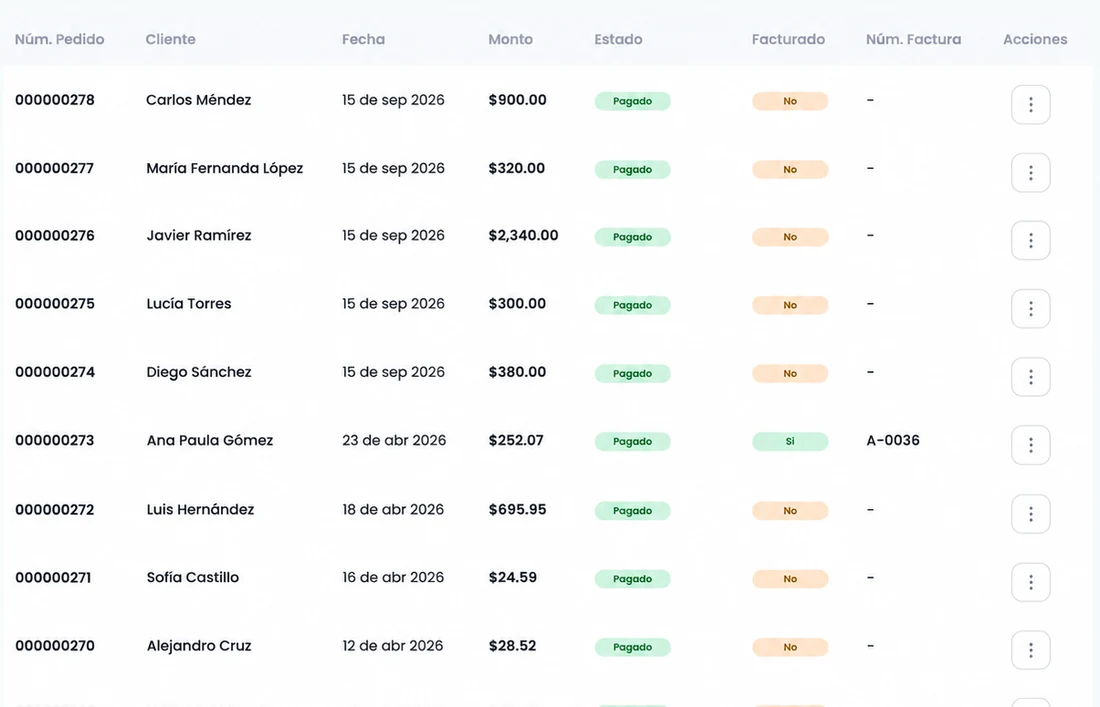Click Pagado badge in Alejandro Cruz row
This screenshot has width=1100, height=707.
point(632,647)
